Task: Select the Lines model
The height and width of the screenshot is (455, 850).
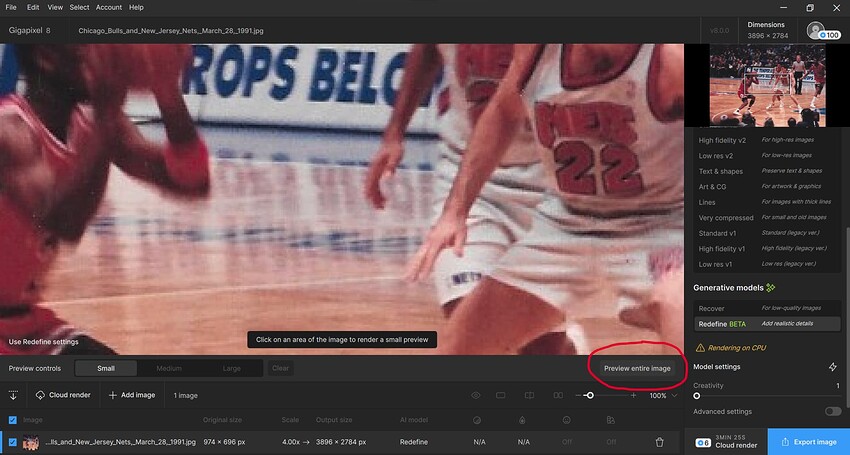Action: [x=767, y=202]
